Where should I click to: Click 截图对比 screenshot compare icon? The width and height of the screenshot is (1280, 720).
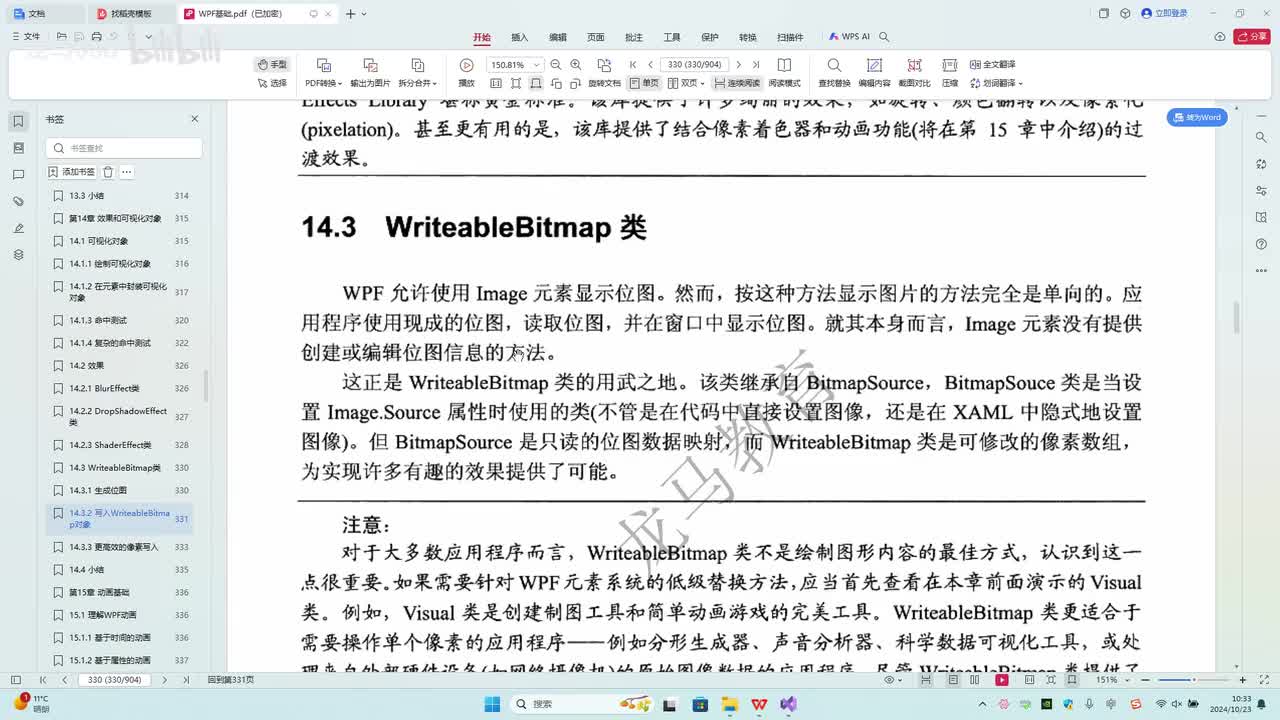pos(914,66)
